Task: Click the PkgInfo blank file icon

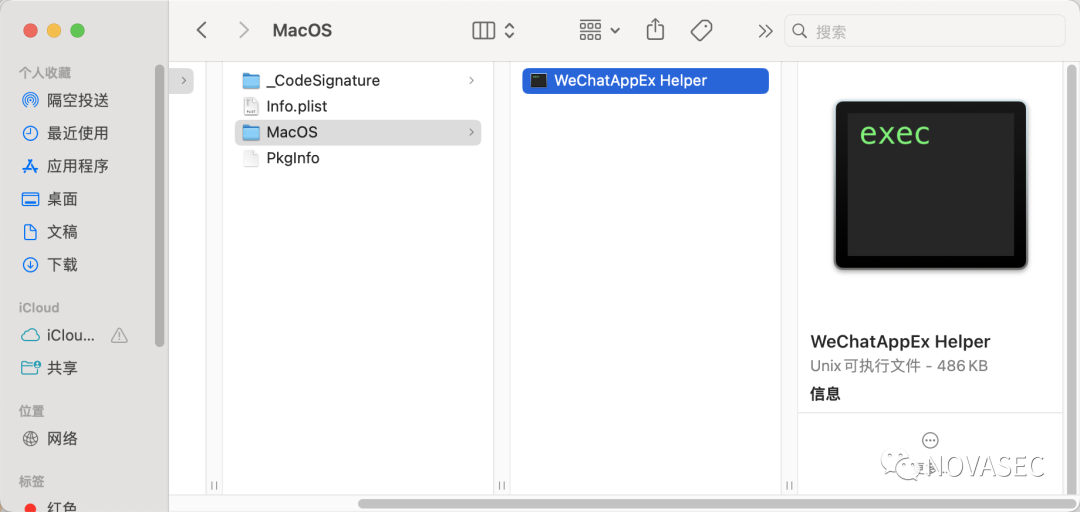Action: 251,158
